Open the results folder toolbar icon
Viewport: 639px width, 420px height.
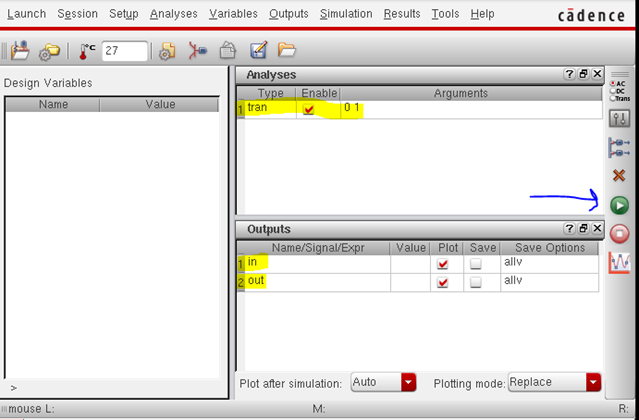(286, 50)
